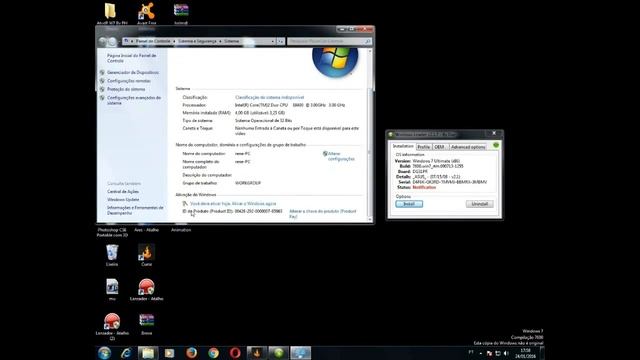Open Informações e Ferramentas de Desempenho link
This screenshot has width=640, height=360.
click(x=135, y=210)
